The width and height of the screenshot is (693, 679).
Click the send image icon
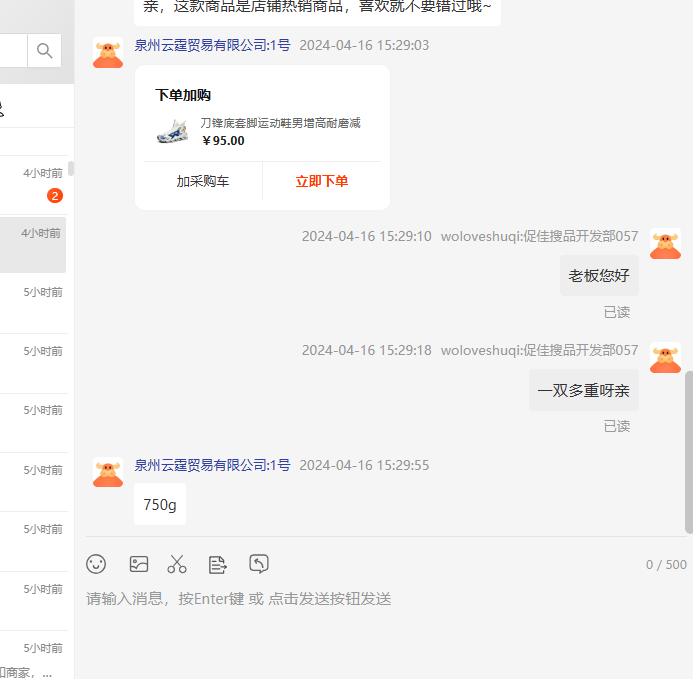[x=139, y=564]
